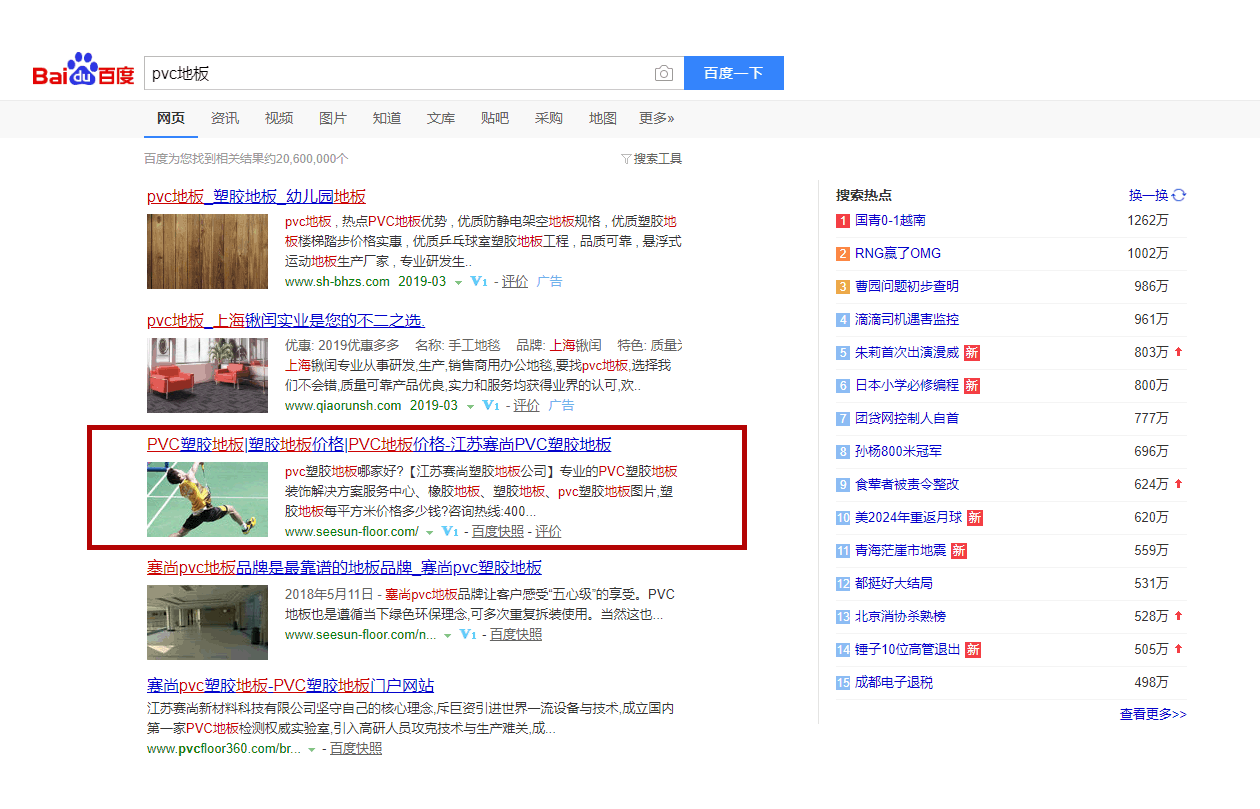Click the empty hall floor thumbnail
Screen dimensions: 1260x809
point(207,622)
